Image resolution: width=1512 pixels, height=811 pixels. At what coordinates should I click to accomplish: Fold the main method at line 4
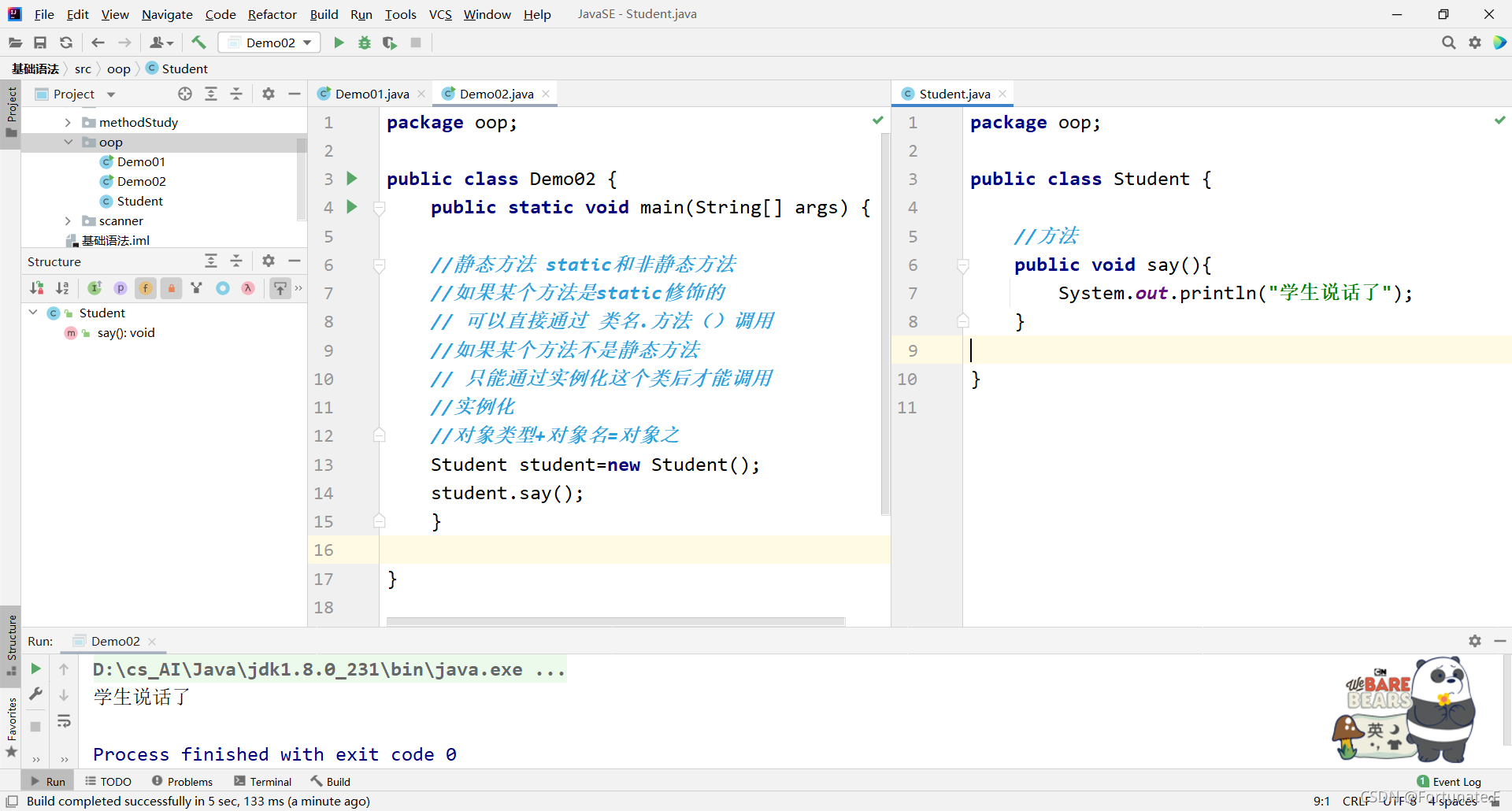coord(379,208)
